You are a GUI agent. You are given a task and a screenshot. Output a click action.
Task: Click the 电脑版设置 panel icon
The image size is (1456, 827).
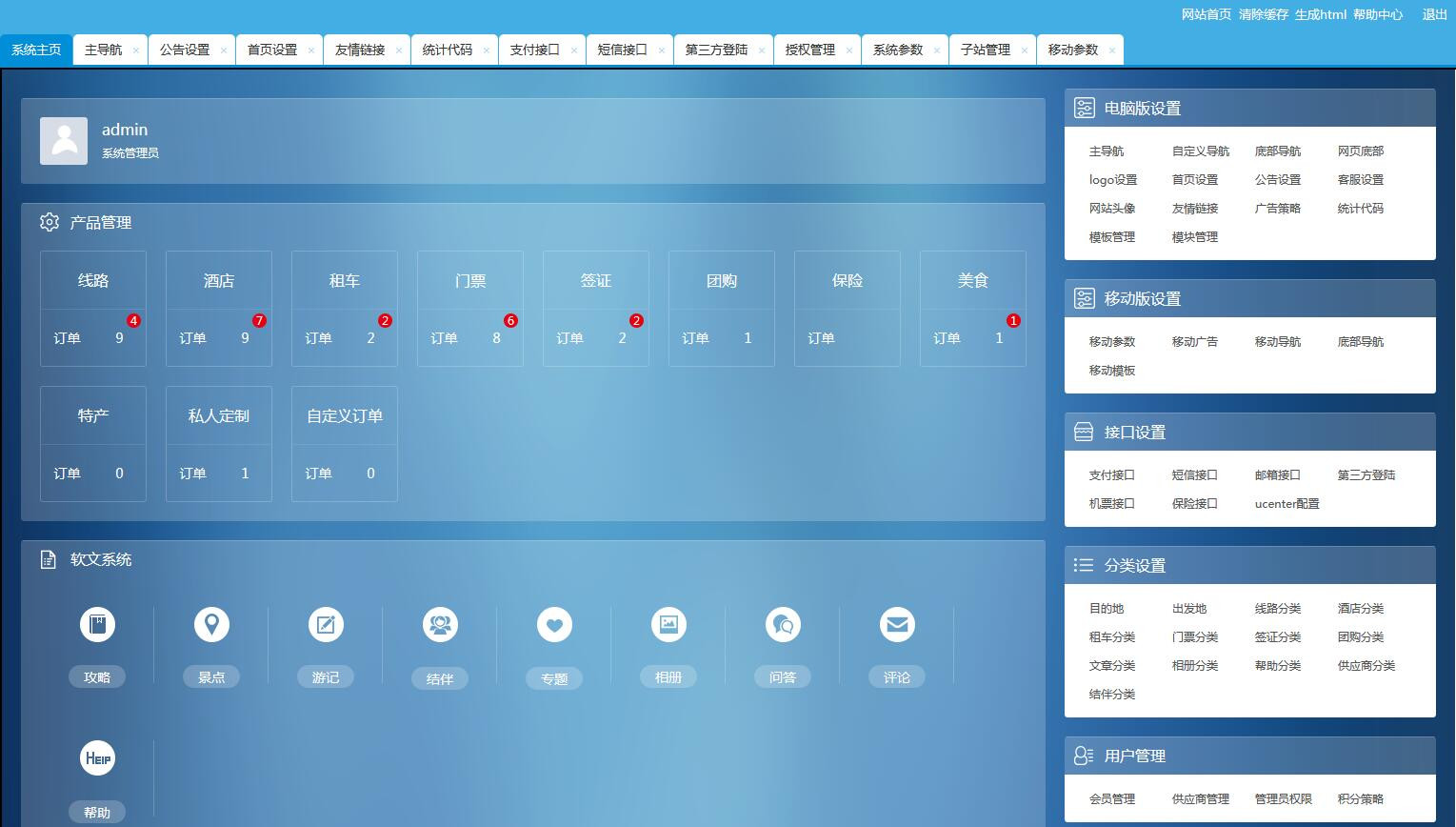(x=1084, y=108)
